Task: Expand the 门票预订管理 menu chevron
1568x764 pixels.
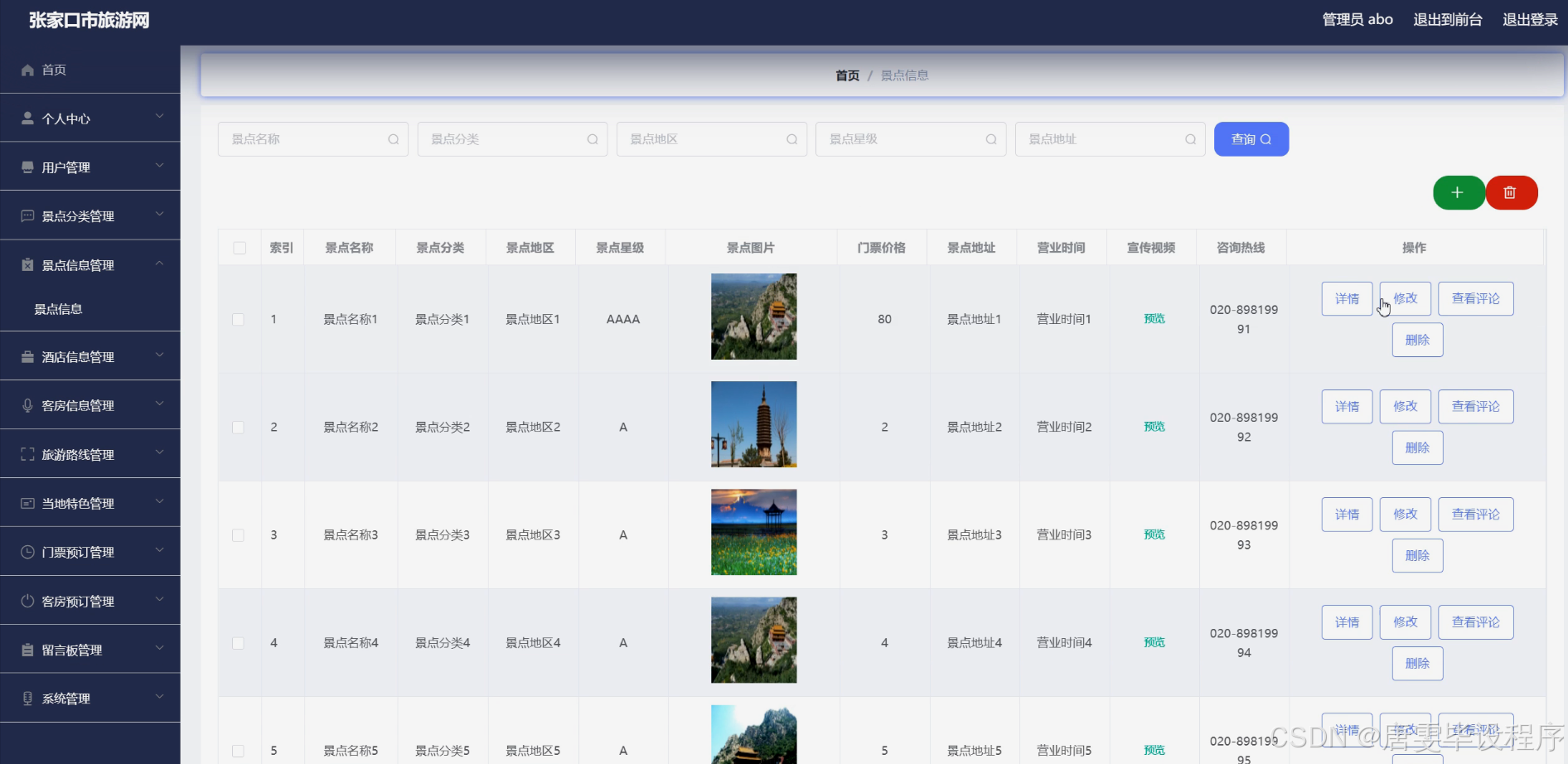Action: tap(159, 550)
